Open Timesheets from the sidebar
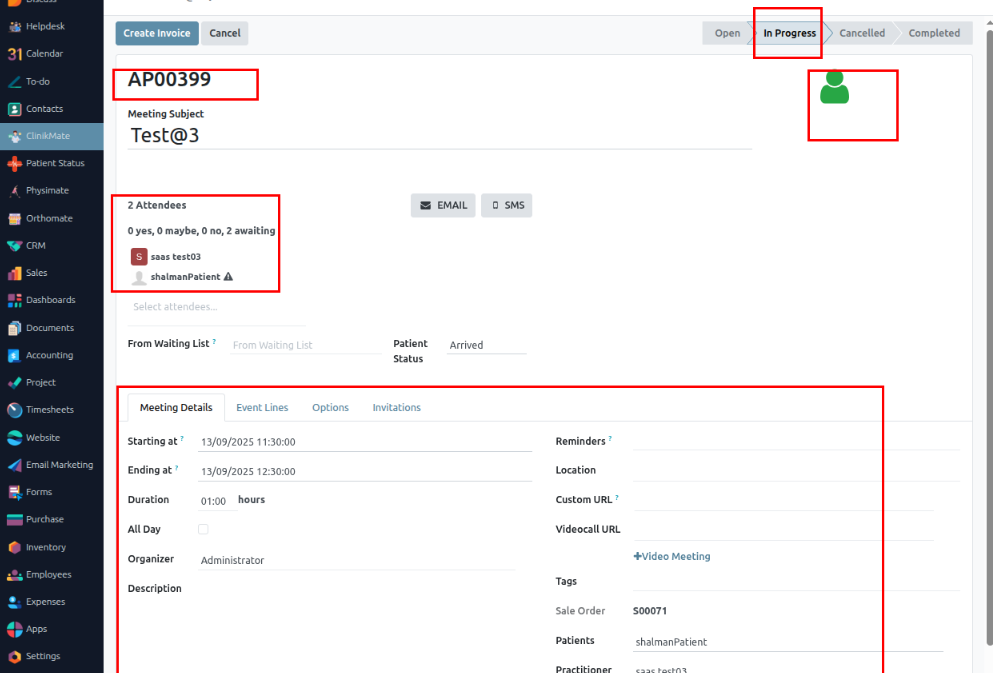The width and height of the screenshot is (999, 673). (14, 410)
